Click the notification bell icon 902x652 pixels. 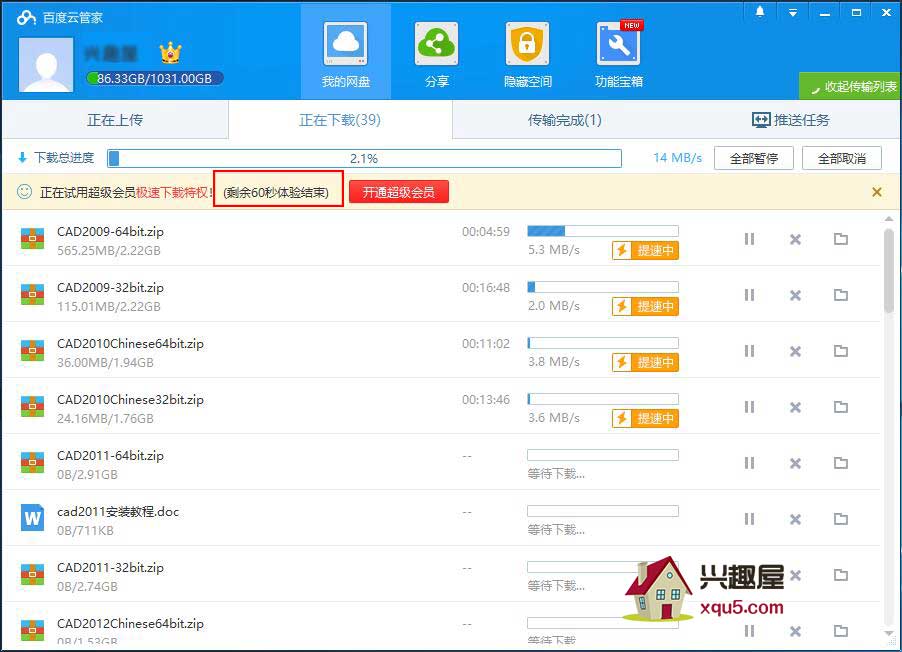[760, 12]
